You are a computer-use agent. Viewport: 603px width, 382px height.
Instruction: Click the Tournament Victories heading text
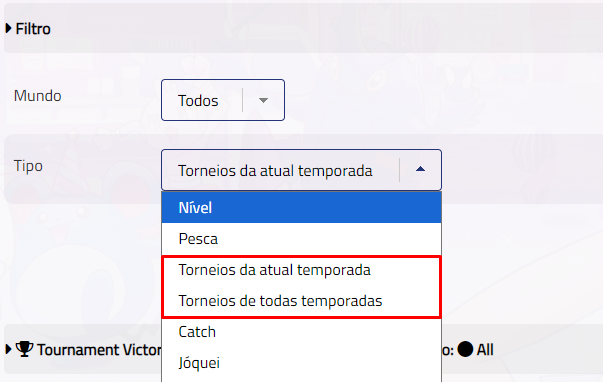click(100, 350)
